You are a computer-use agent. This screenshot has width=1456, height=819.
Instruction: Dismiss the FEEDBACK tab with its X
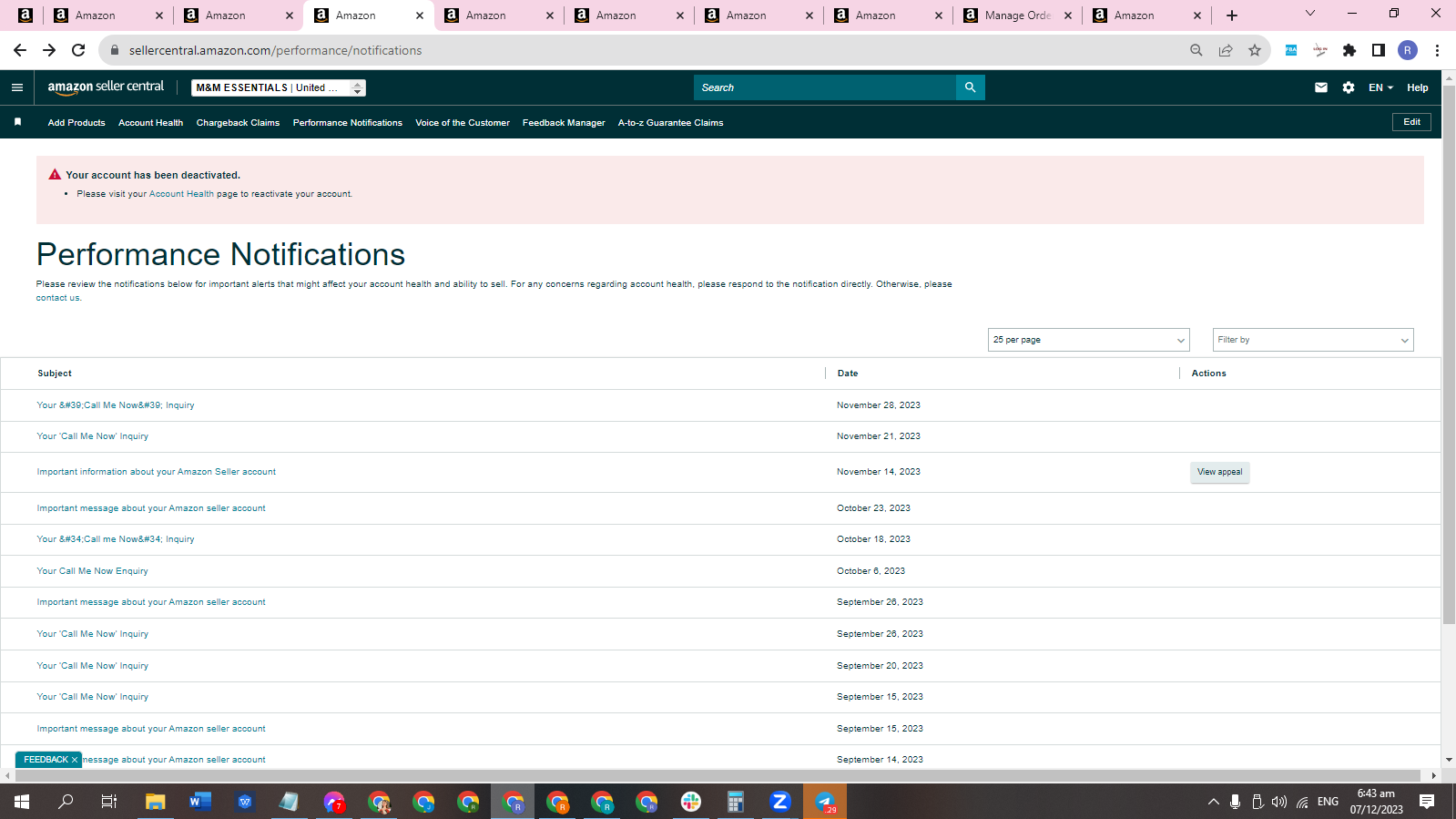point(75,760)
